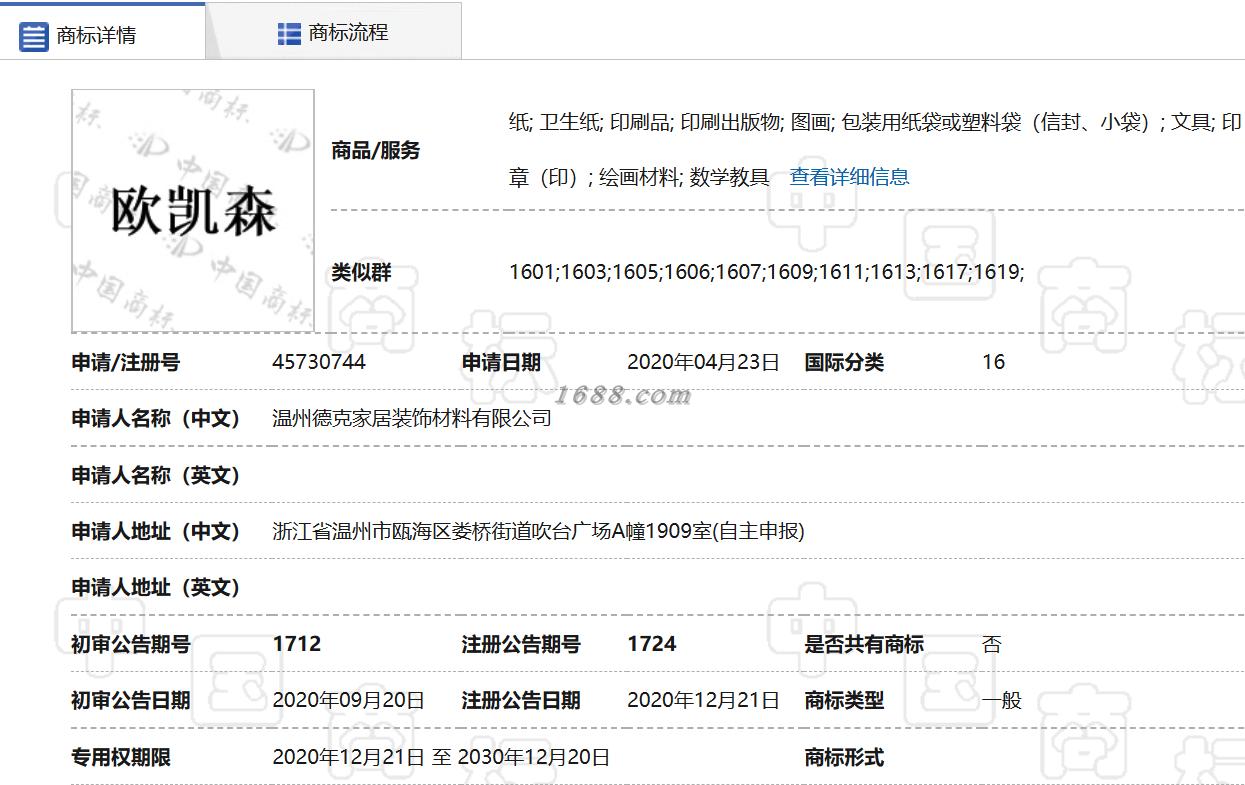Select the applicant address in 浙江省温州市

point(538,531)
